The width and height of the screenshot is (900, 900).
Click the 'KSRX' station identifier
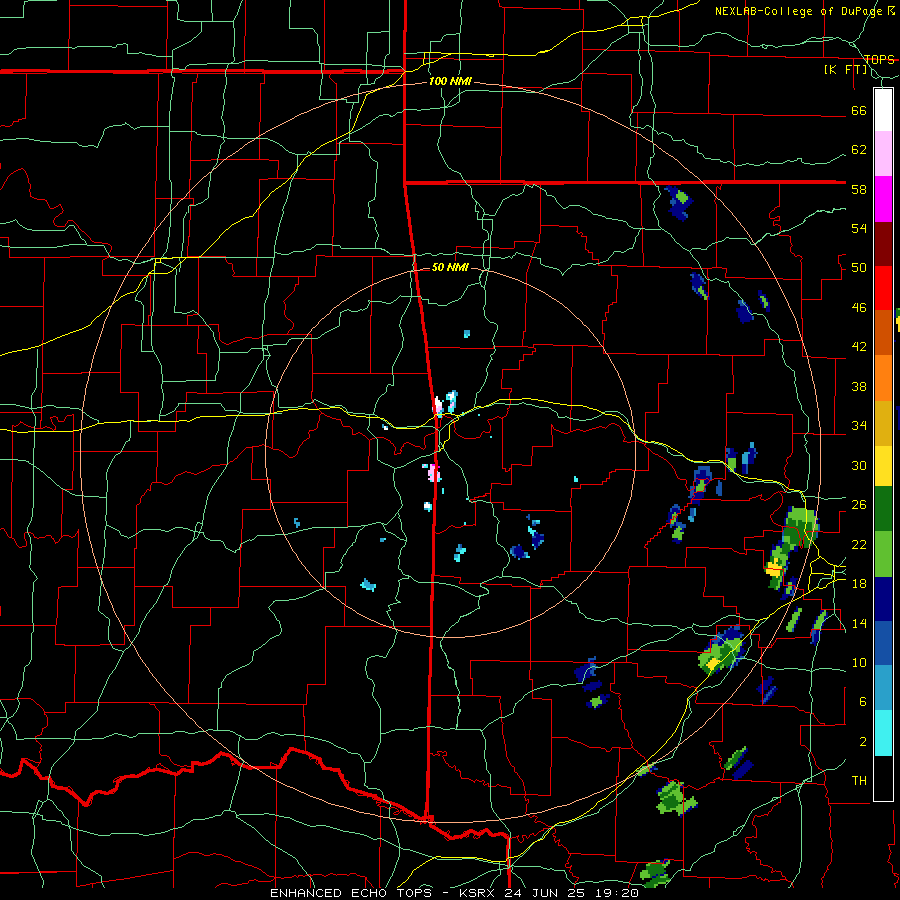pyautogui.click(x=479, y=893)
